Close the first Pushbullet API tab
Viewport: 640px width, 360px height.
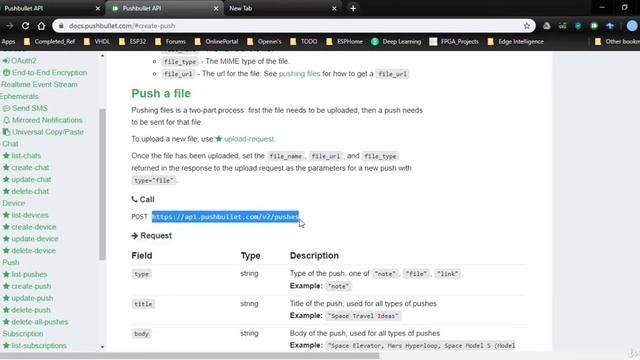coord(98,8)
